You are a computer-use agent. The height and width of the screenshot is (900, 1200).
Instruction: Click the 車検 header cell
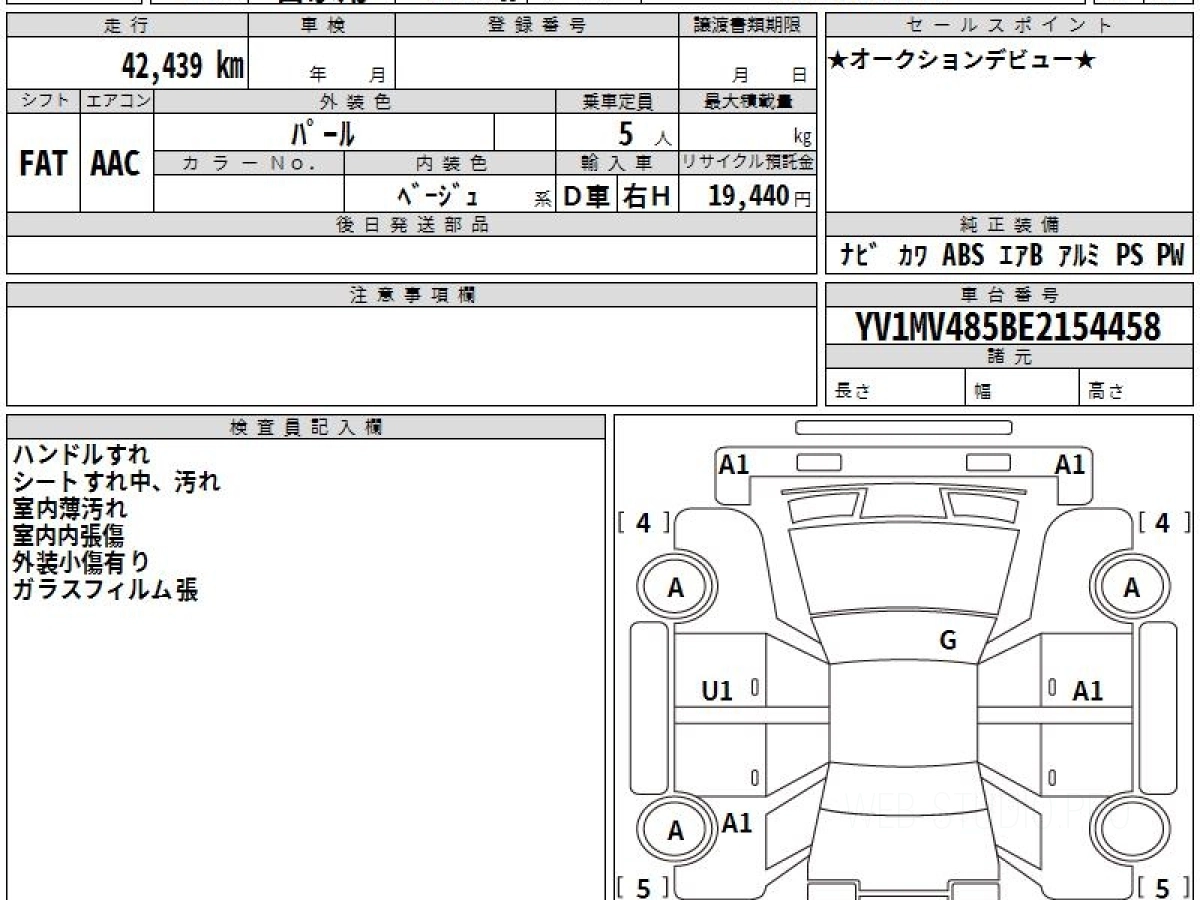322,26
